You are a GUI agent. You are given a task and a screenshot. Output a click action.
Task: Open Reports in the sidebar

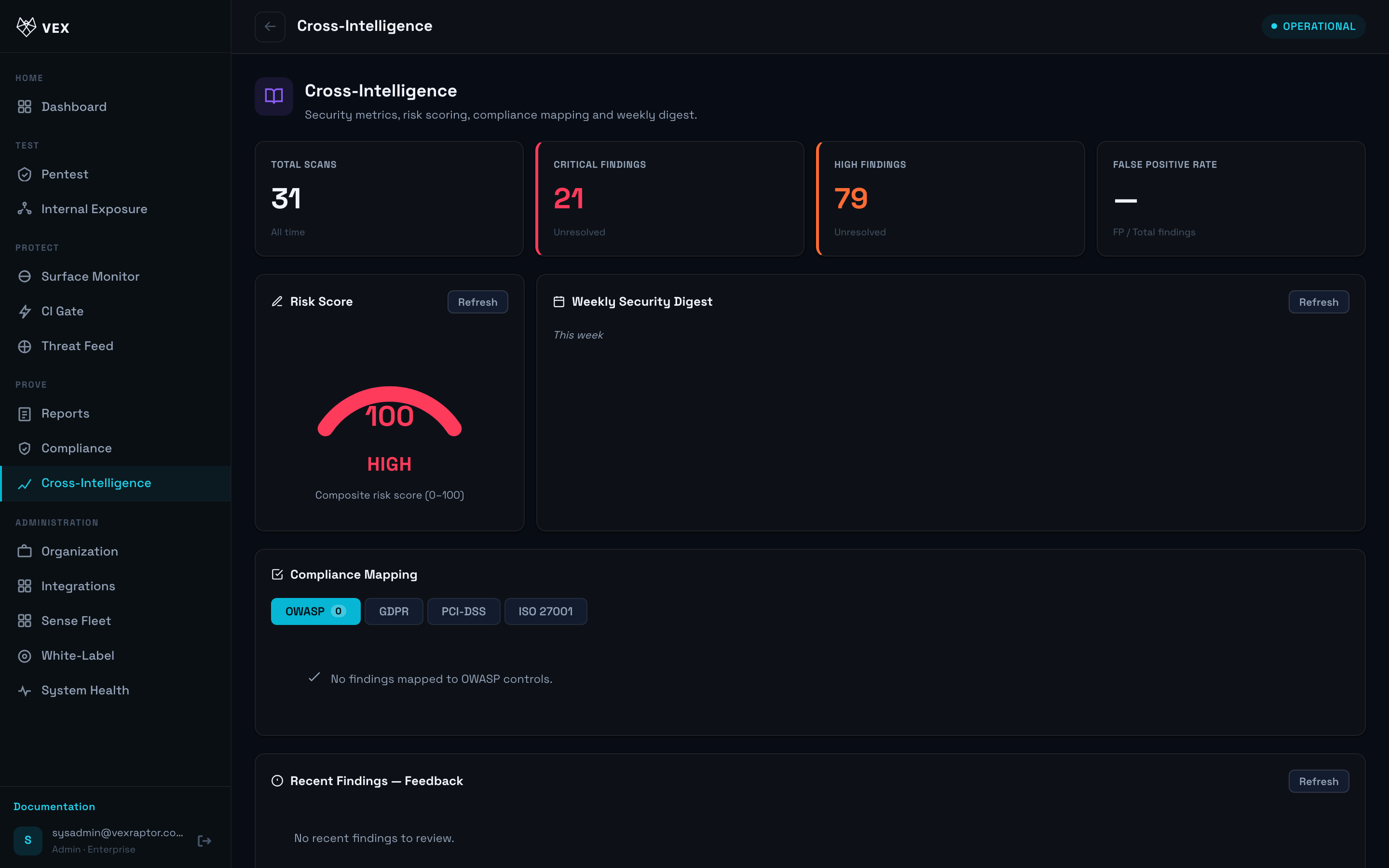[115, 414]
